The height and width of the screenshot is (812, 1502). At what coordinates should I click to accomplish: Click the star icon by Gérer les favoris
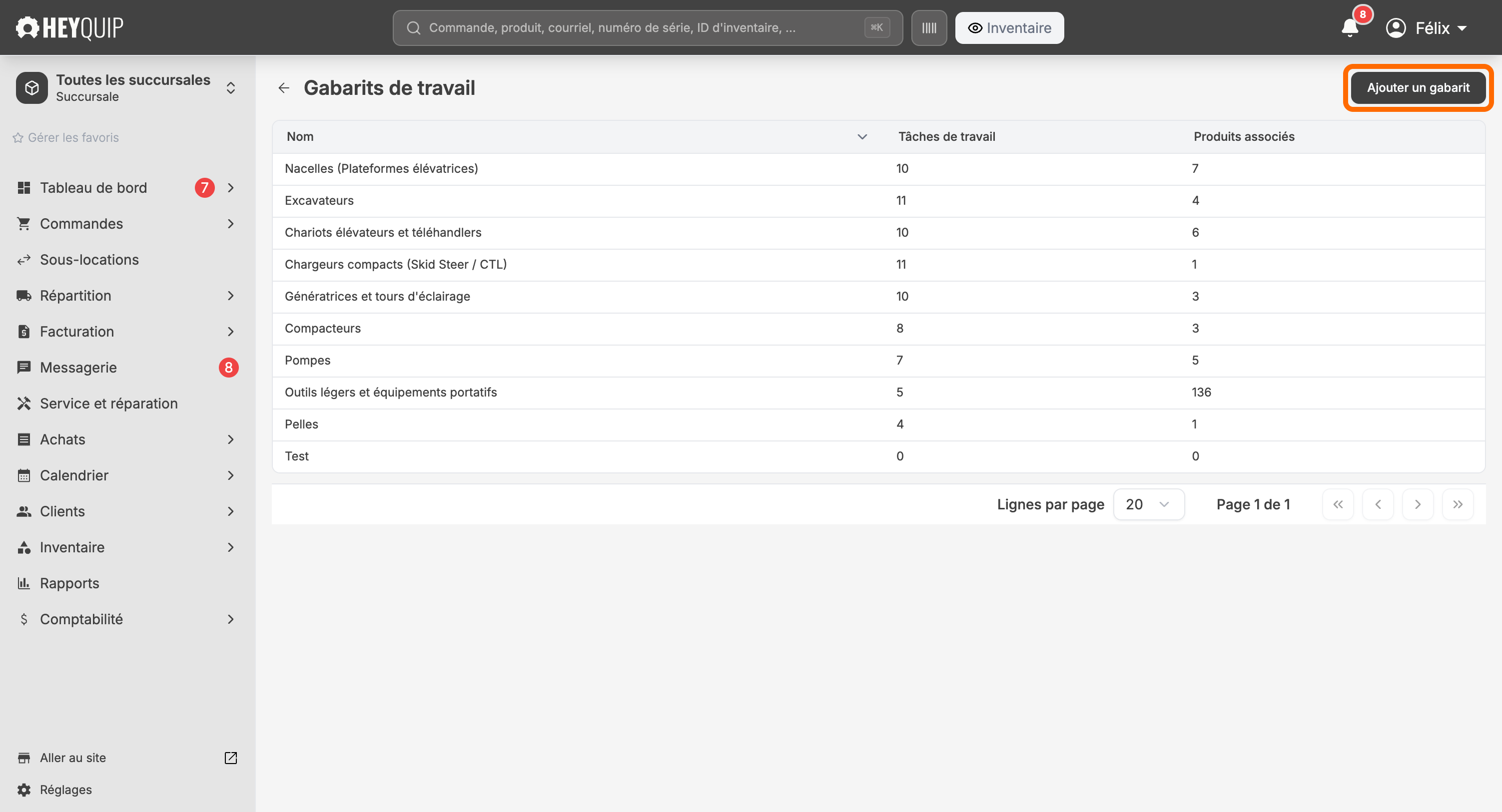[18, 137]
